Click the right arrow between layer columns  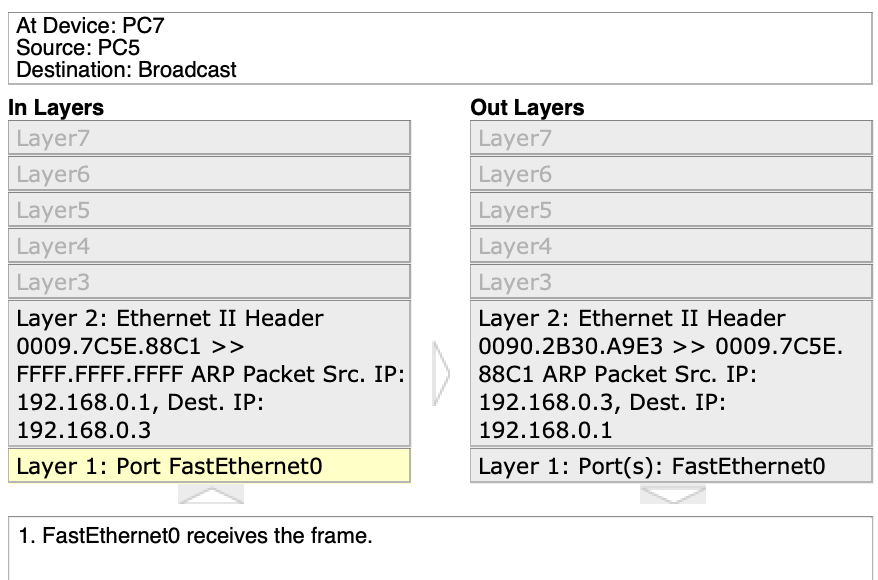click(441, 373)
